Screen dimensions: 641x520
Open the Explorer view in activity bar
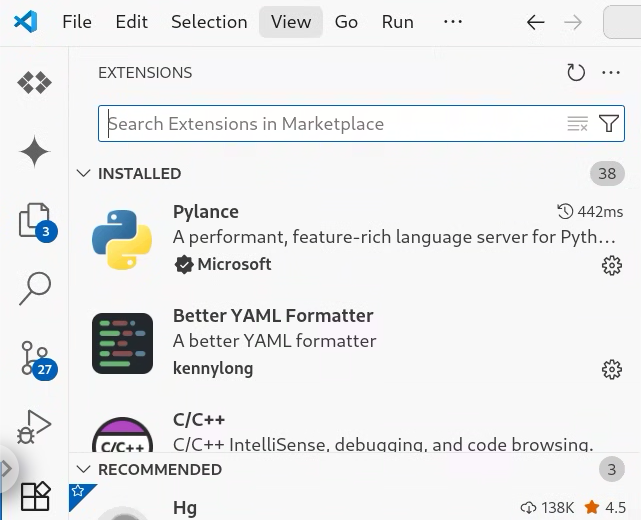click(x=34, y=221)
